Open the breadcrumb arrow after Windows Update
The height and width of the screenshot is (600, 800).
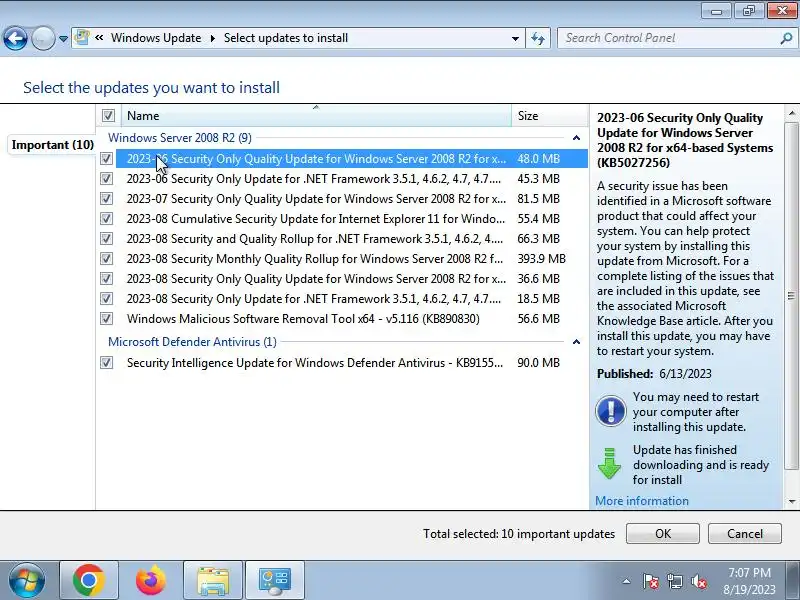point(213,38)
